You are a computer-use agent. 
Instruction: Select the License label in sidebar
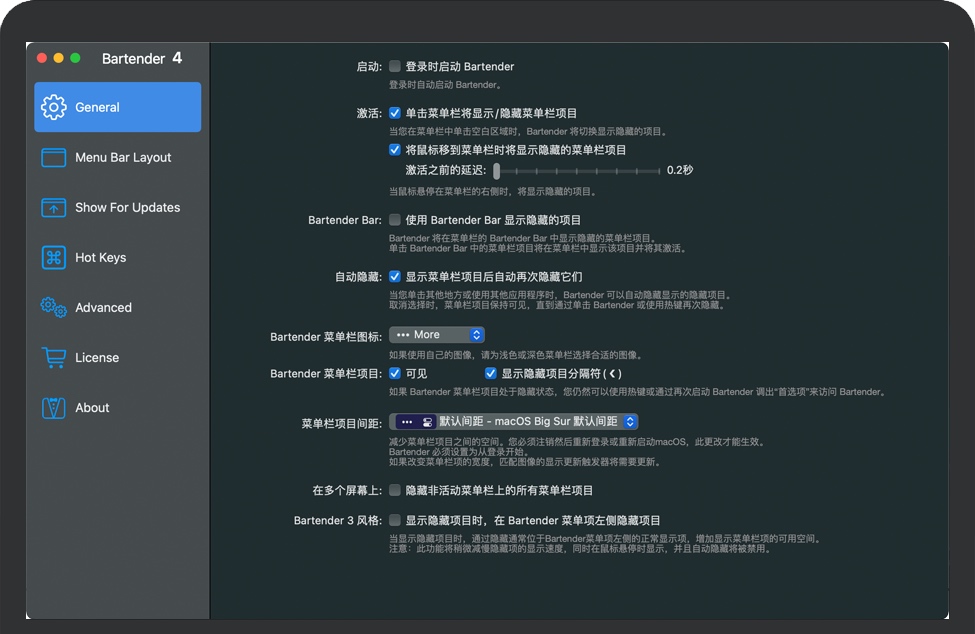click(x=97, y=357)
